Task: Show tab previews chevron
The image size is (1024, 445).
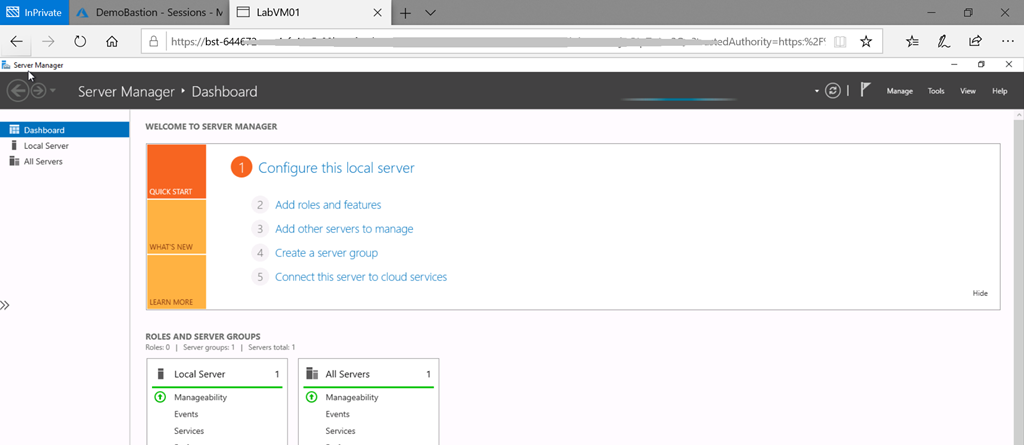Action: click(430, 12)
